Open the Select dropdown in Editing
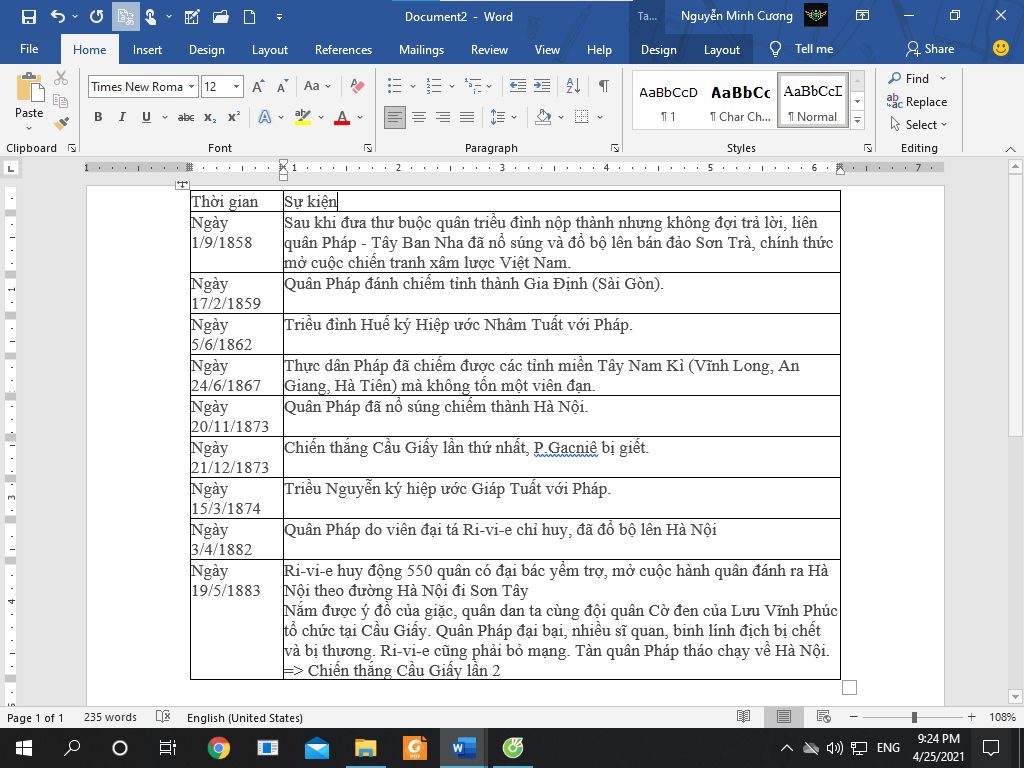Screen dimensions: 1024x768 [x=918, y=124]
